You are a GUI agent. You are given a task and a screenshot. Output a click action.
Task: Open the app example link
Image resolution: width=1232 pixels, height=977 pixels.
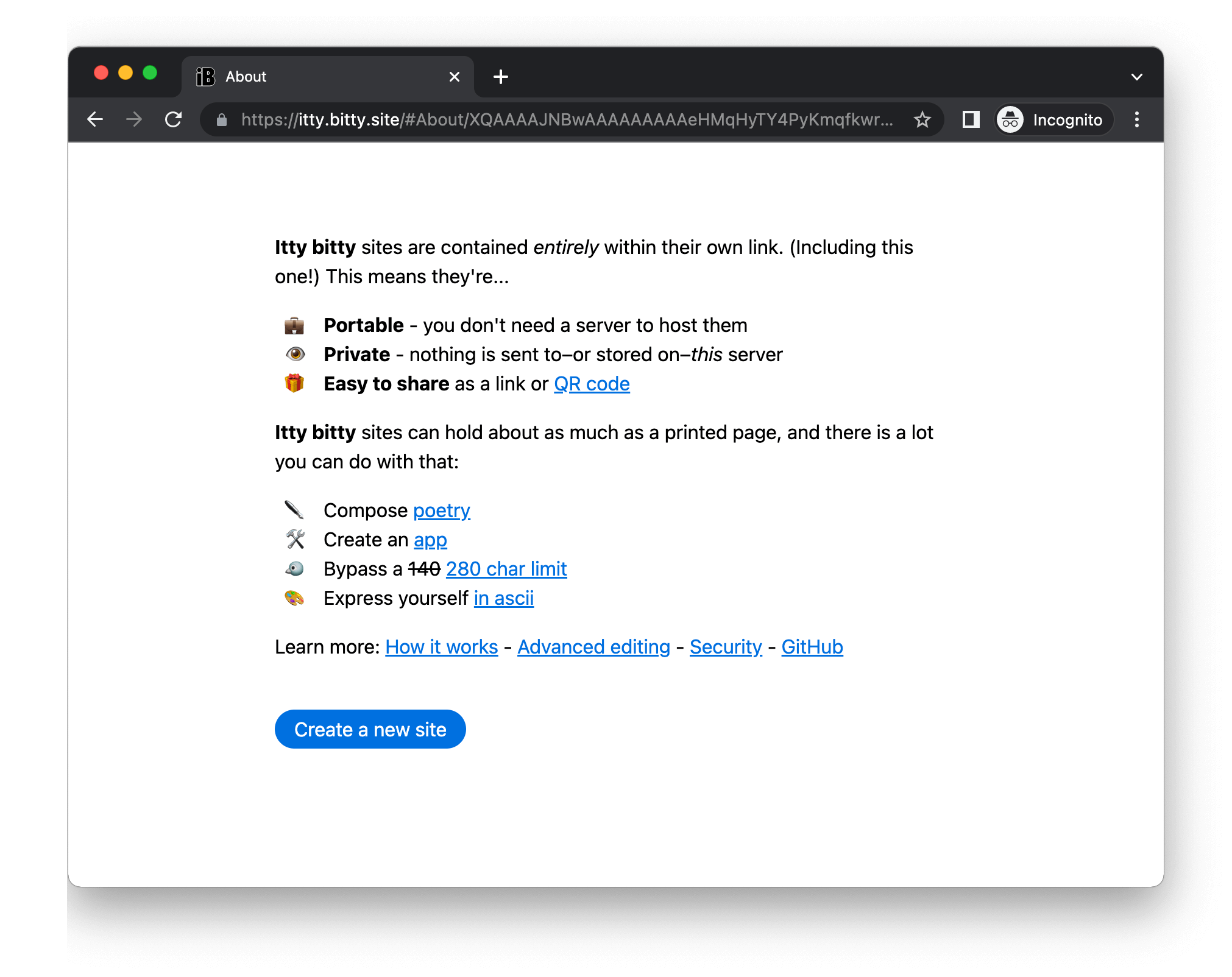pyautogui.click(x=429, y=539)
